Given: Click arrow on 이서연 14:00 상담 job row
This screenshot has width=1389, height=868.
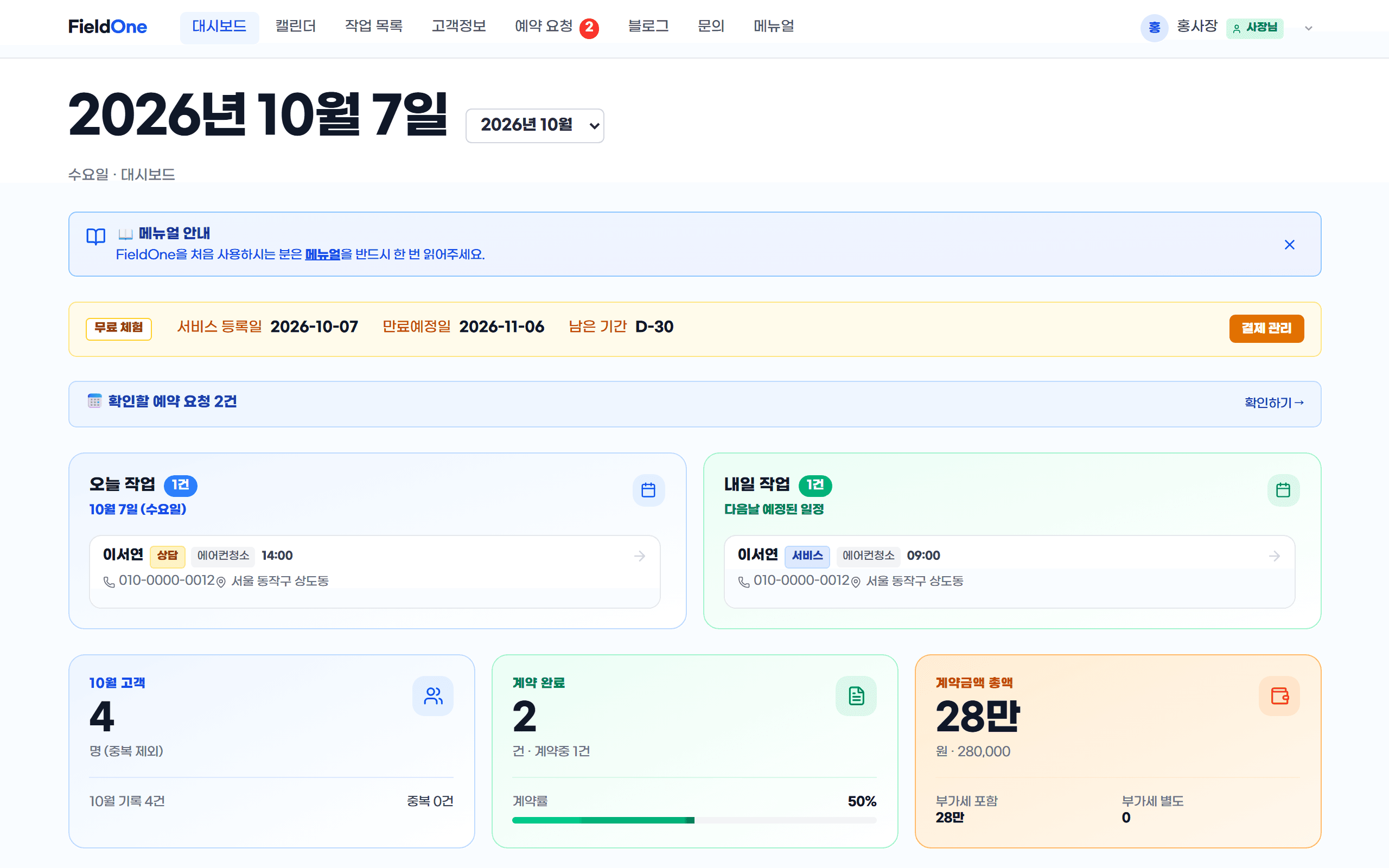Looking at the screenshot, I should (639, 556).
